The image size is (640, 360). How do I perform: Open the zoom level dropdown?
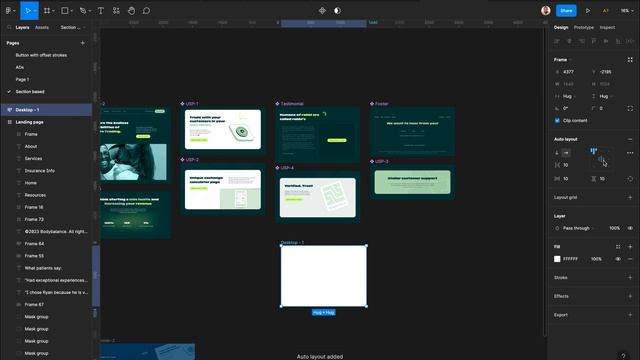627,11
